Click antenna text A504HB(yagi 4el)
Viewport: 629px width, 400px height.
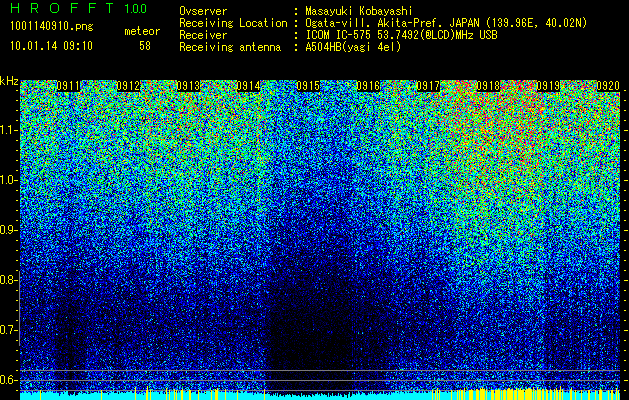[x=353, y=47]
